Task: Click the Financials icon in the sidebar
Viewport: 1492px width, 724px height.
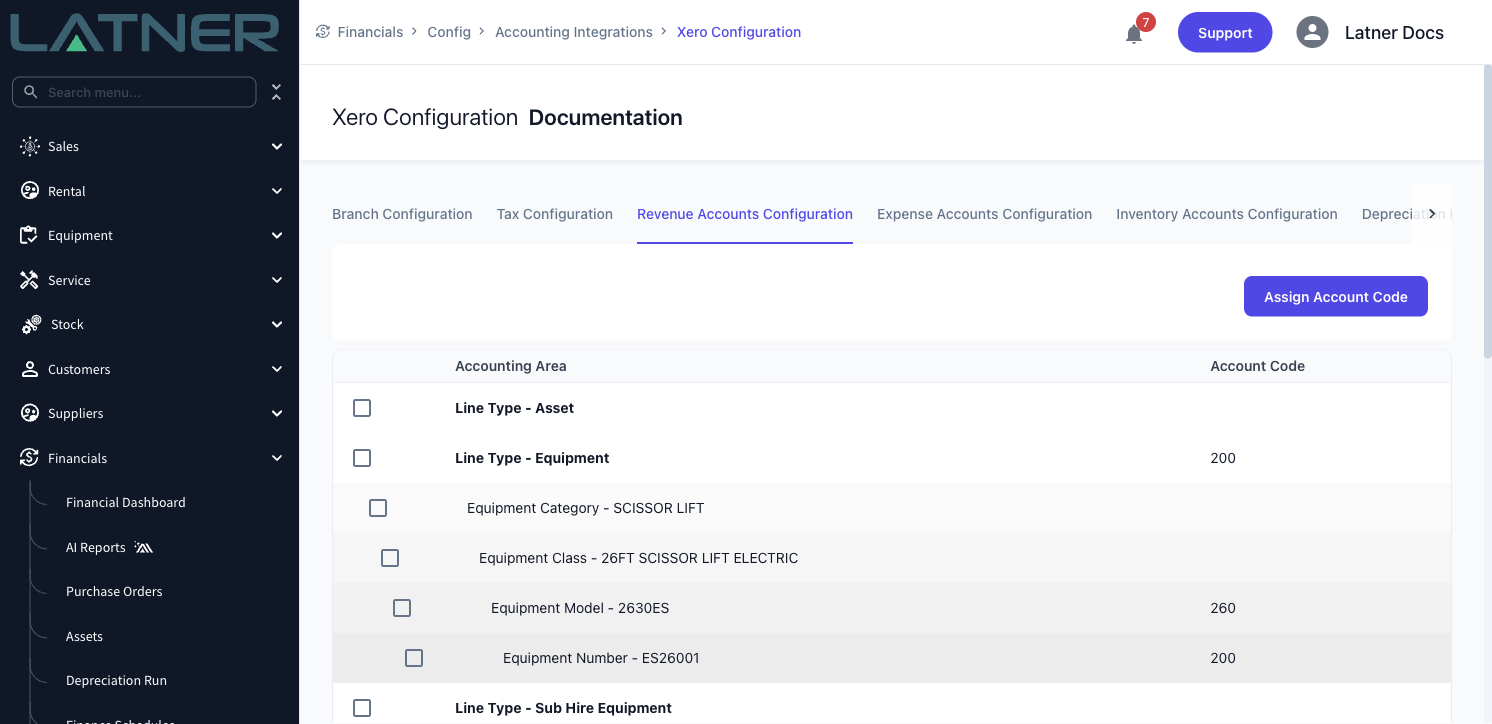Action: click(x=30, y=458)
